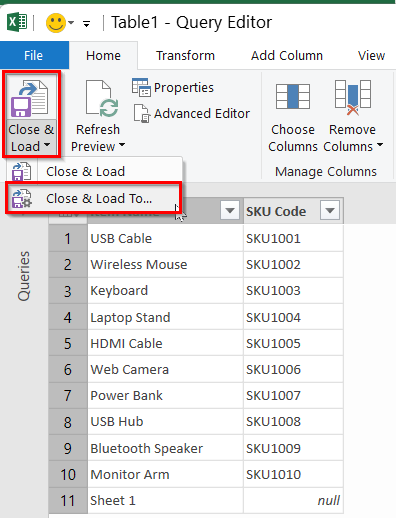Click the Monitor Arm cell
This screenshot has height=518, width=396.
(165, 474)
